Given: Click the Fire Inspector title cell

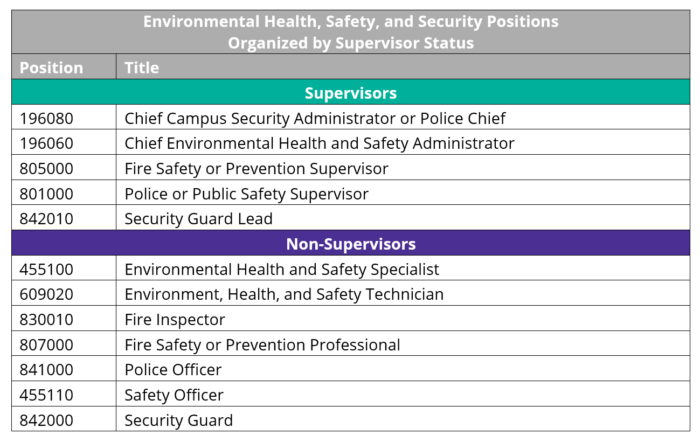Looking at the screenshot, I should click(174, 320).
